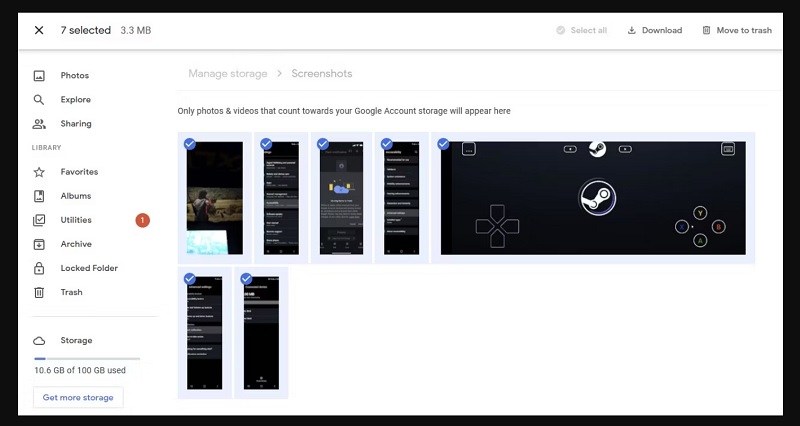800x426 pixels.
Task: Click the X icon to clear selection
Action: tap(39, 30)
